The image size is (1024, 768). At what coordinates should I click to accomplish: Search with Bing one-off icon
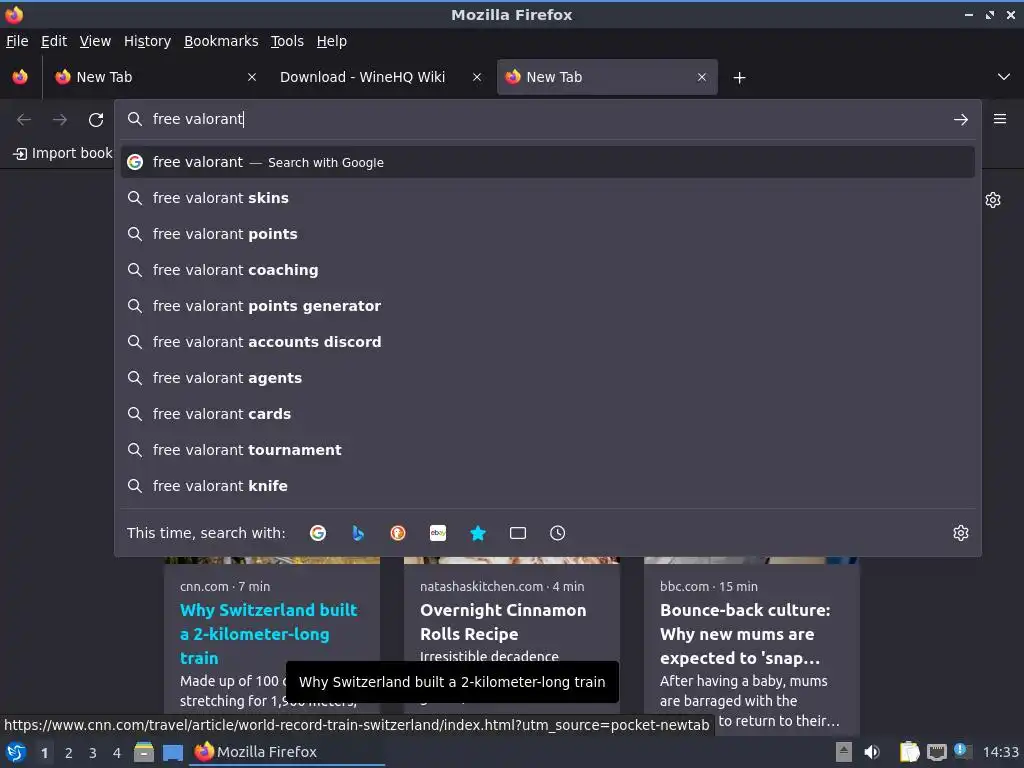point(357,533)
